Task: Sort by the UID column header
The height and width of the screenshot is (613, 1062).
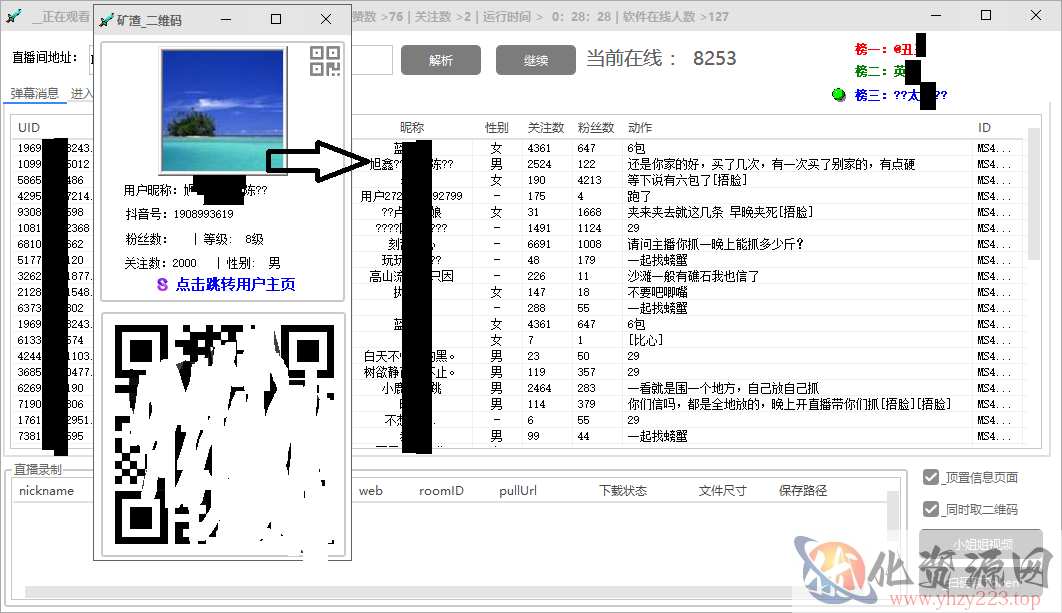Action: tap(29, 128)
